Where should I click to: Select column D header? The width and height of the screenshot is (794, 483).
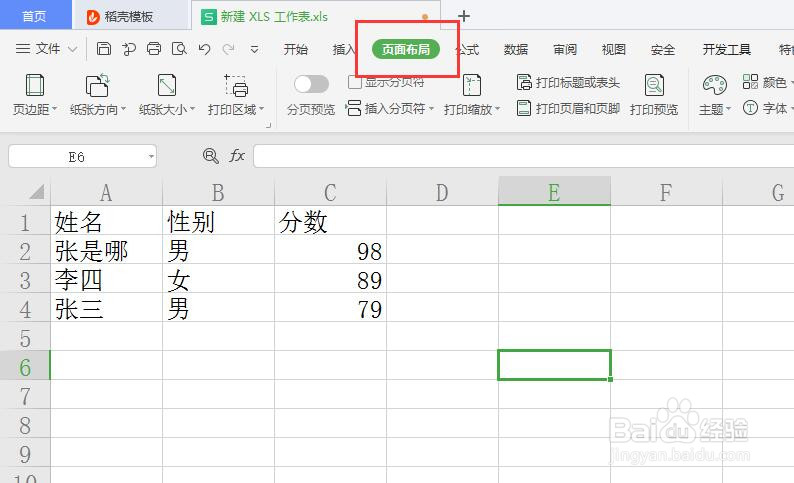(x=442, y=192)
